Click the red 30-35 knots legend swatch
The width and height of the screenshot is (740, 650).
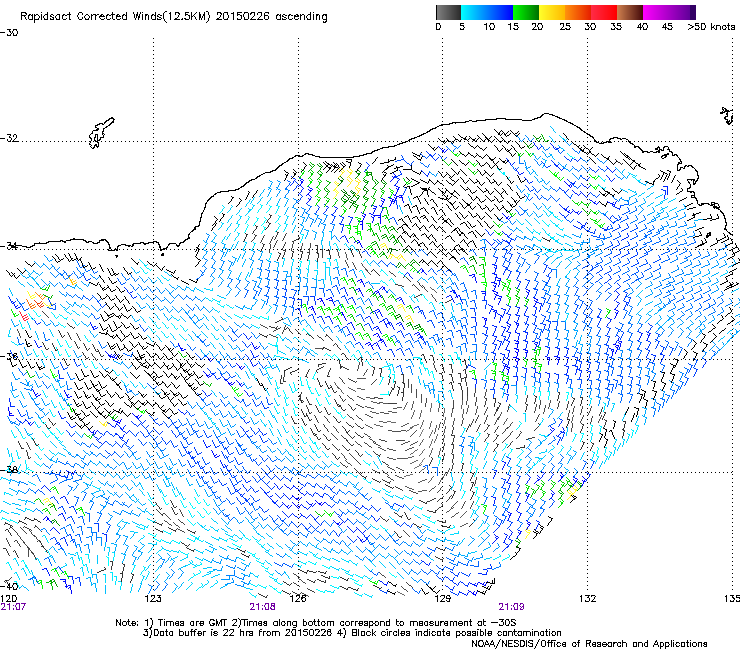pos(604,12)
